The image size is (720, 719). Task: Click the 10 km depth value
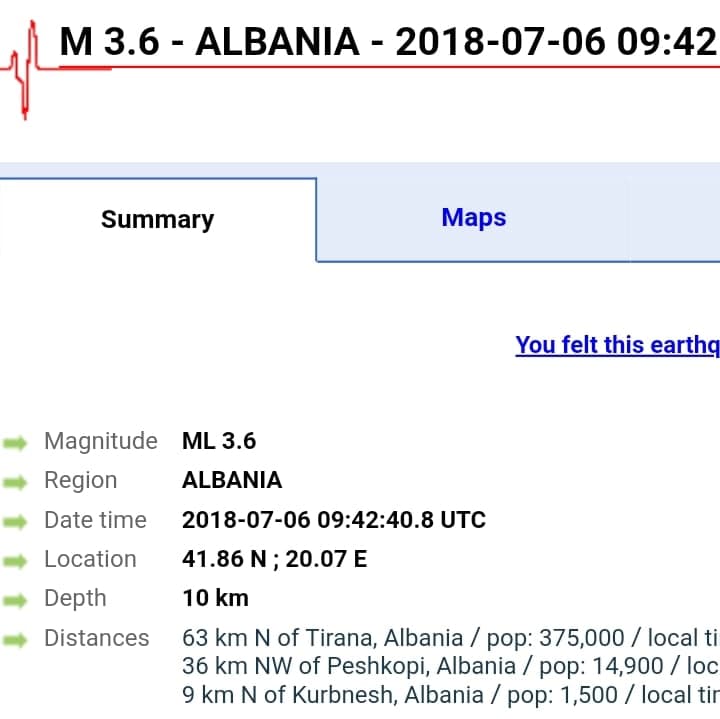215,598
